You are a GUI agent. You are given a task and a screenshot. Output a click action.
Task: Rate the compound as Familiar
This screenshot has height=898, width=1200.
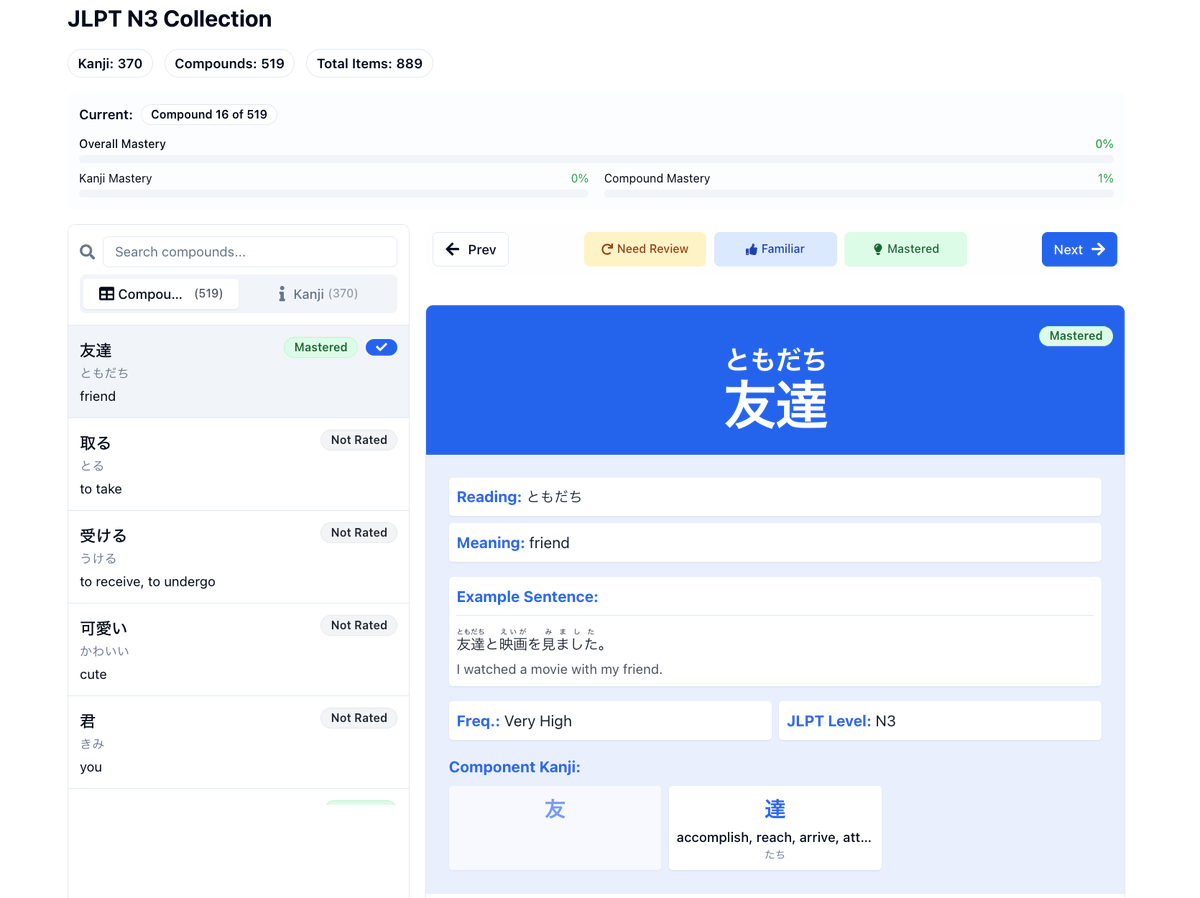pyautogui.click(x=775, y=249)
